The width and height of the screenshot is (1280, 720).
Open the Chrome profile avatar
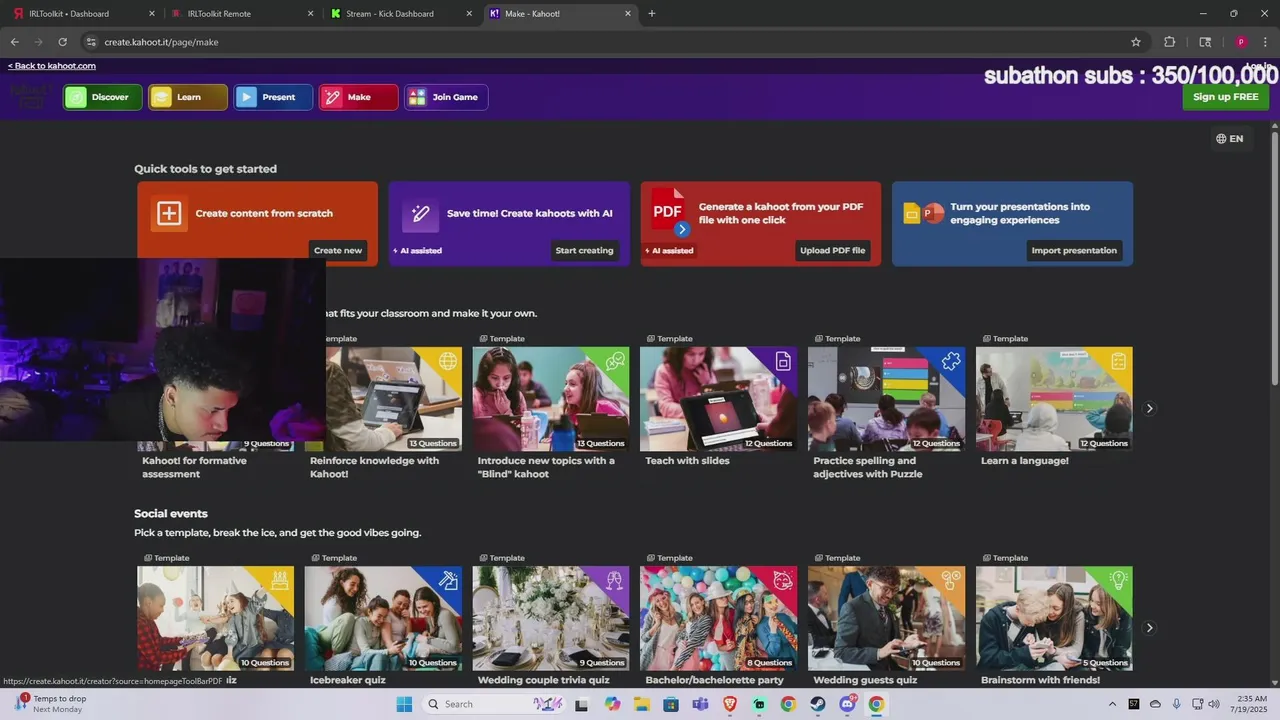1241,42
